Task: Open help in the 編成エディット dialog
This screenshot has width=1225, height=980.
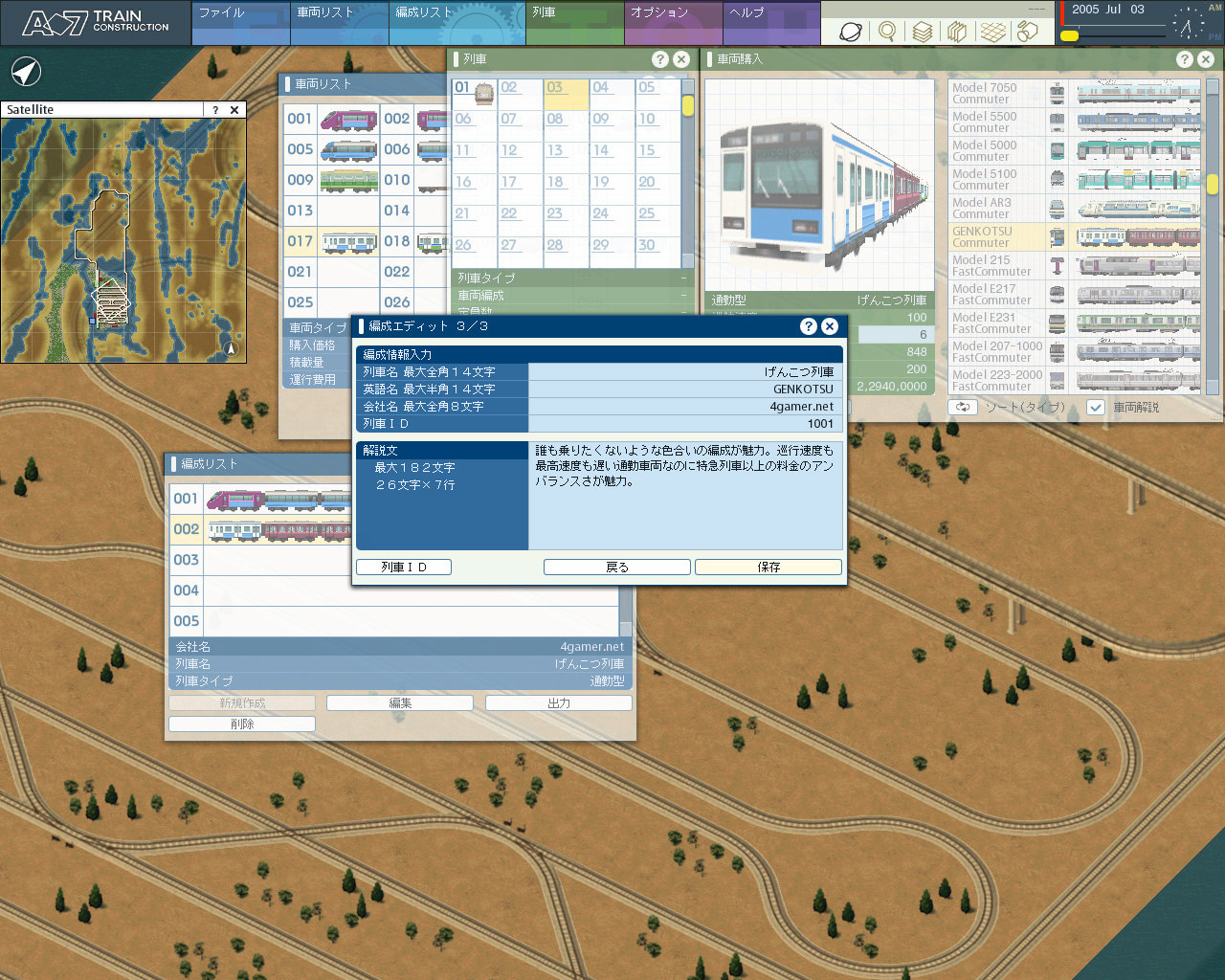Action: pyautogui.click(x=809, y=326)
